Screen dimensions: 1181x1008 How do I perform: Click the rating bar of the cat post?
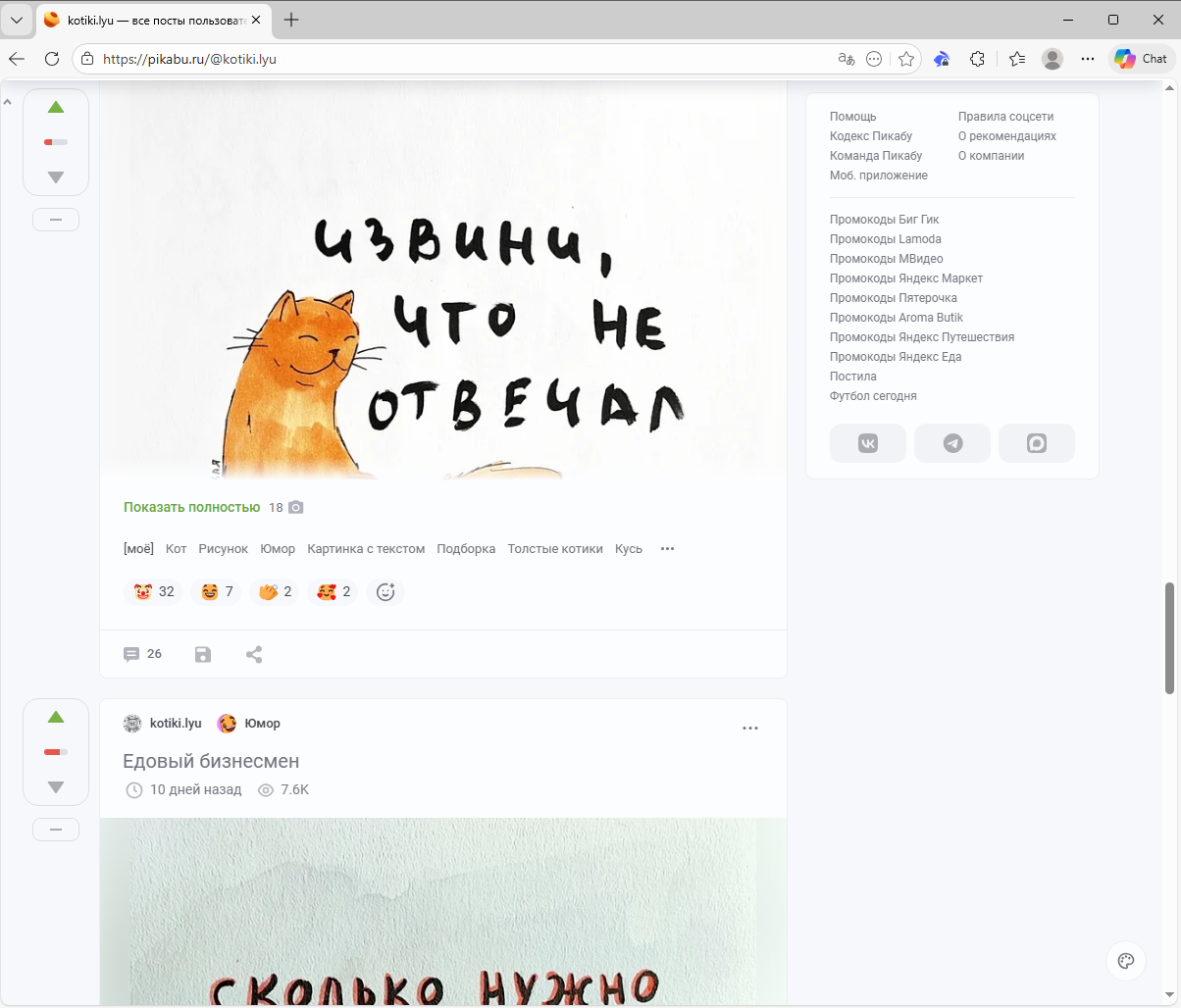[56, 142]
